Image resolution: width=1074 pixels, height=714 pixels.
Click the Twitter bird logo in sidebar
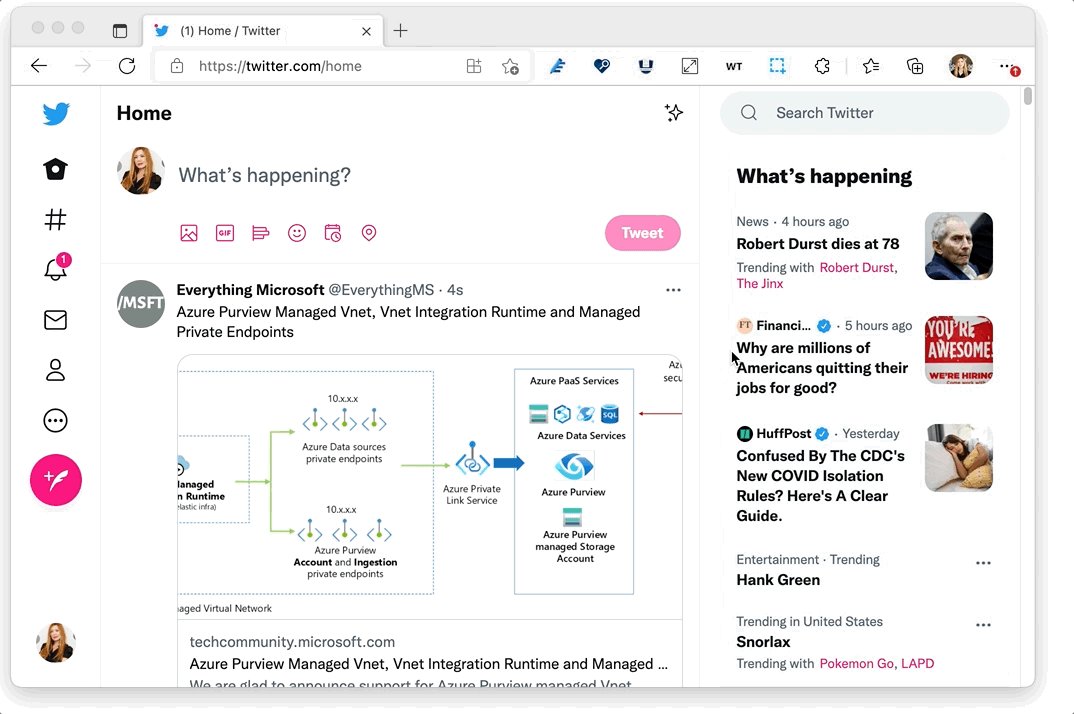pos(55,114)
